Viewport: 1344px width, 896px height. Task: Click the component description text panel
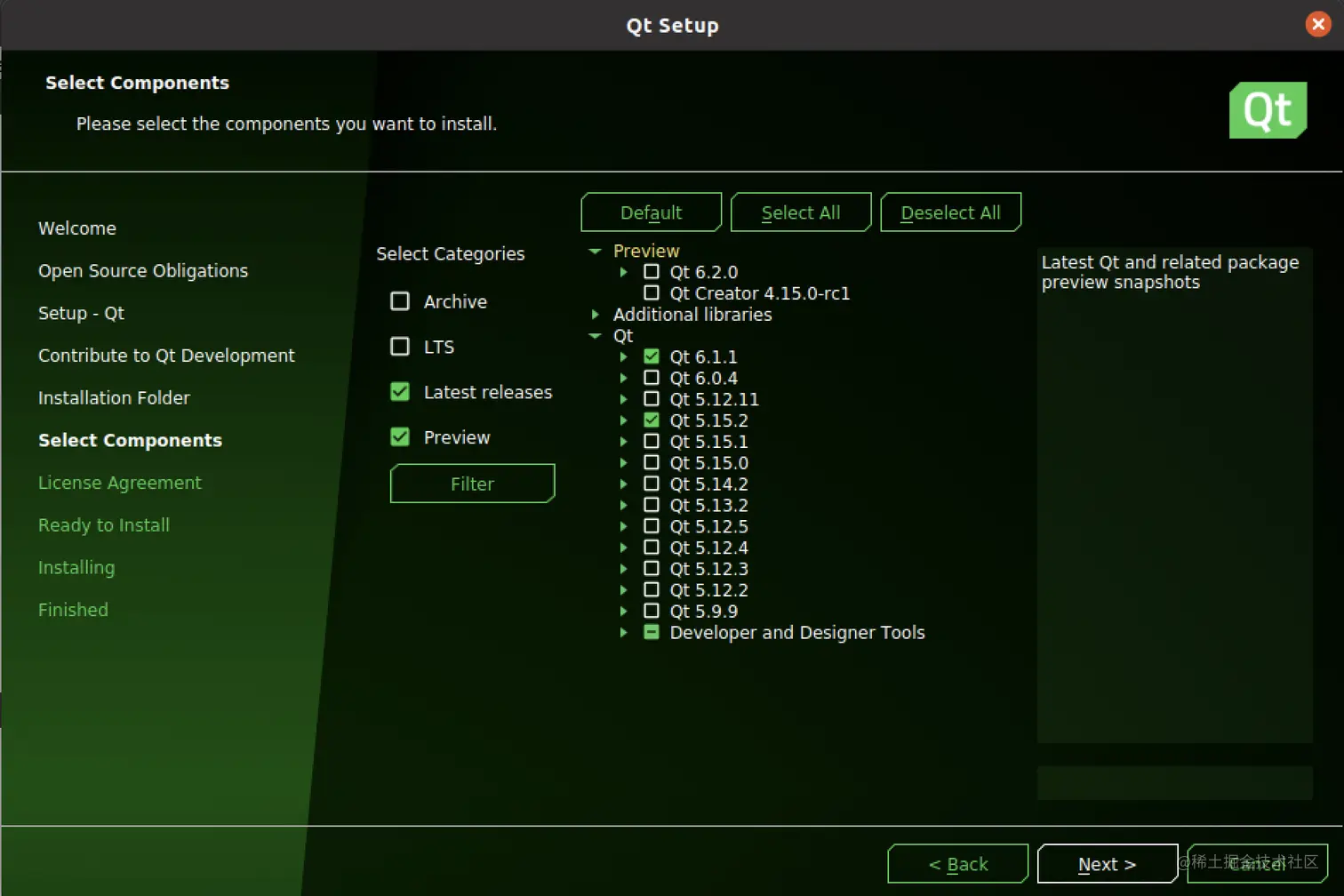coord(1174,494)
